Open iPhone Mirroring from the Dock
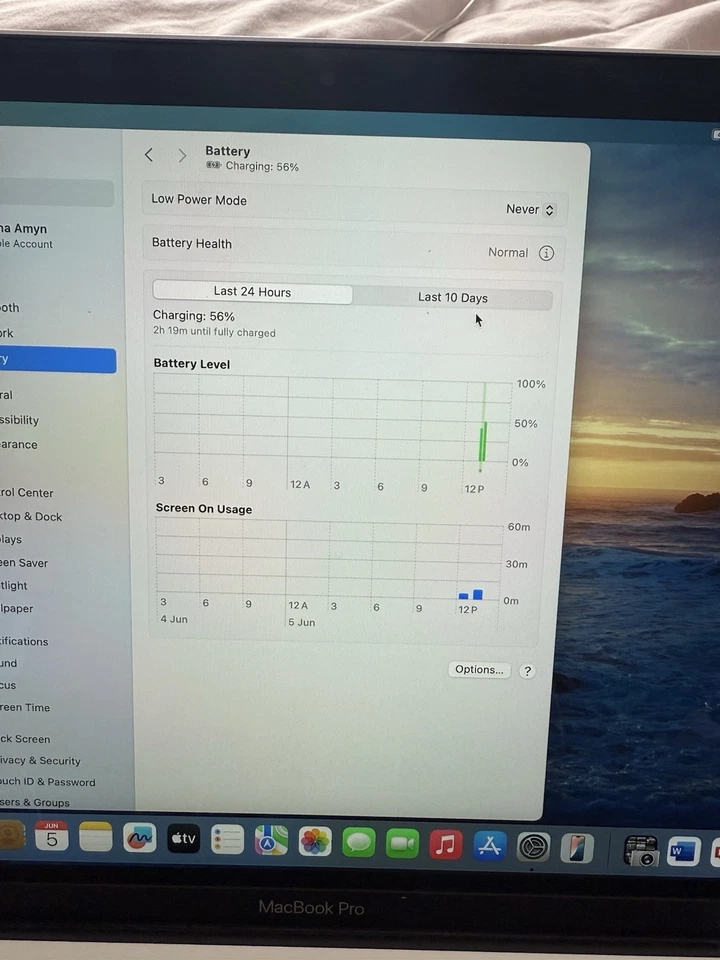 [576, 849]
